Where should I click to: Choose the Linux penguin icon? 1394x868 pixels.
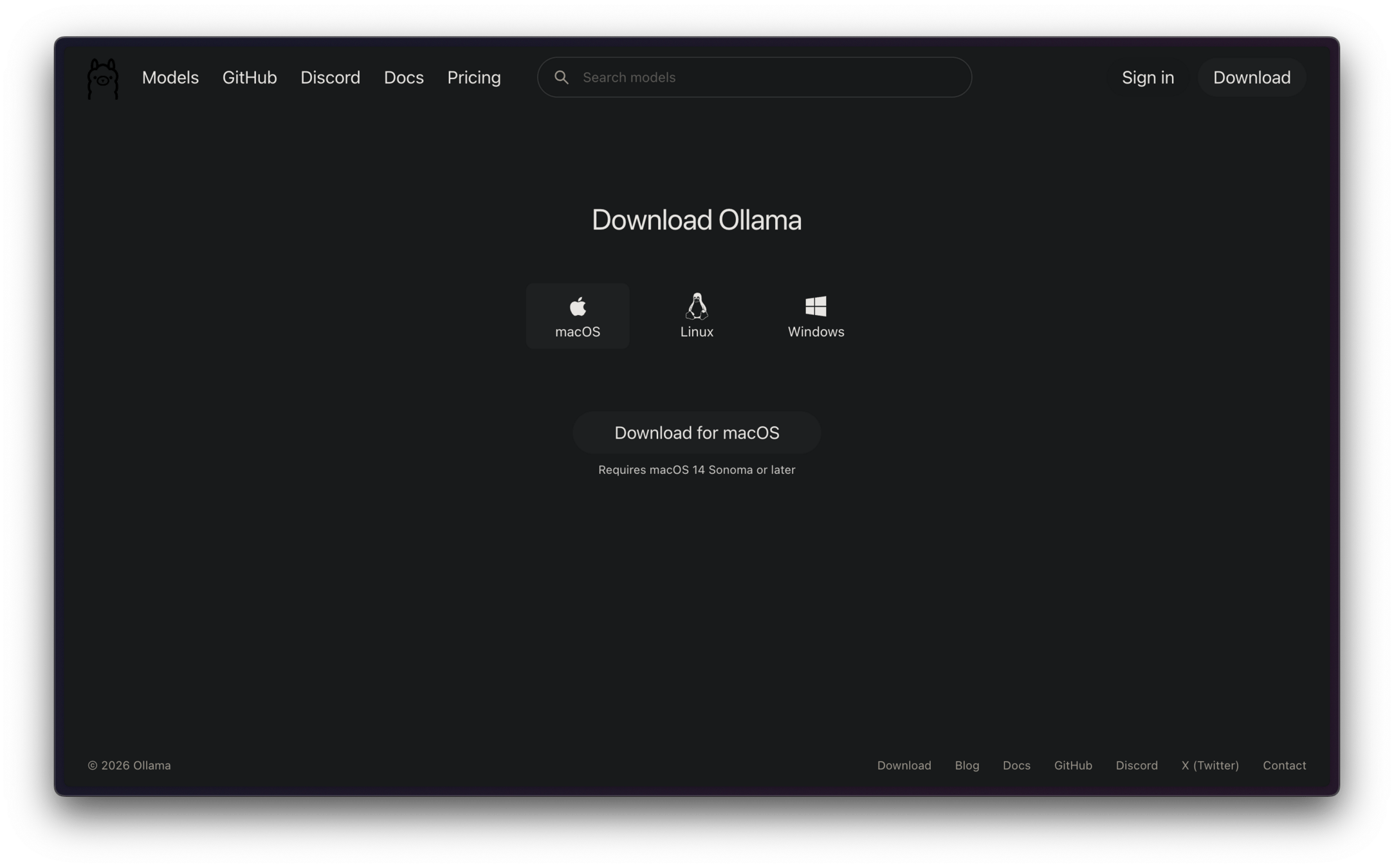(697, 307)
